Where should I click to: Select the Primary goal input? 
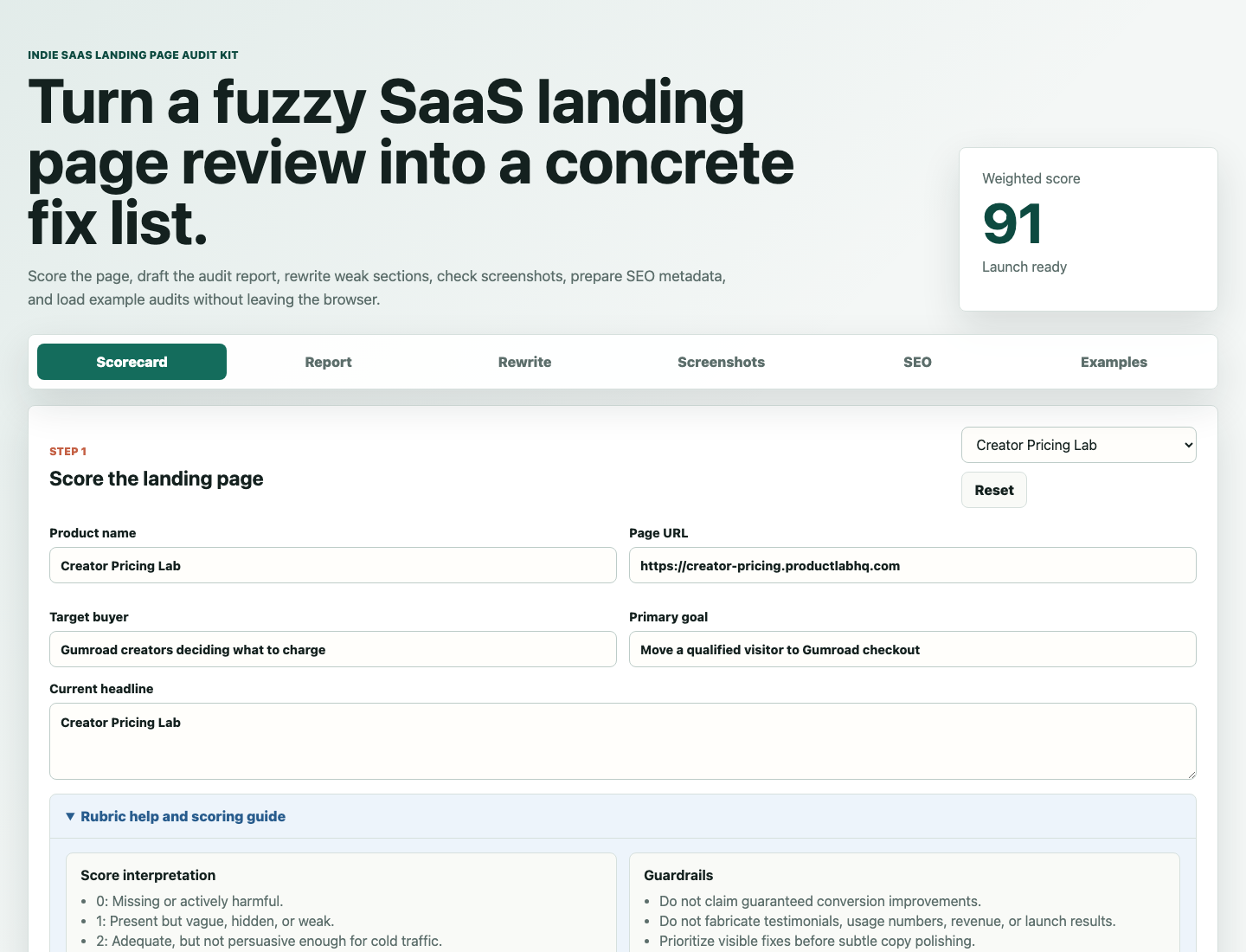(912, 649)
